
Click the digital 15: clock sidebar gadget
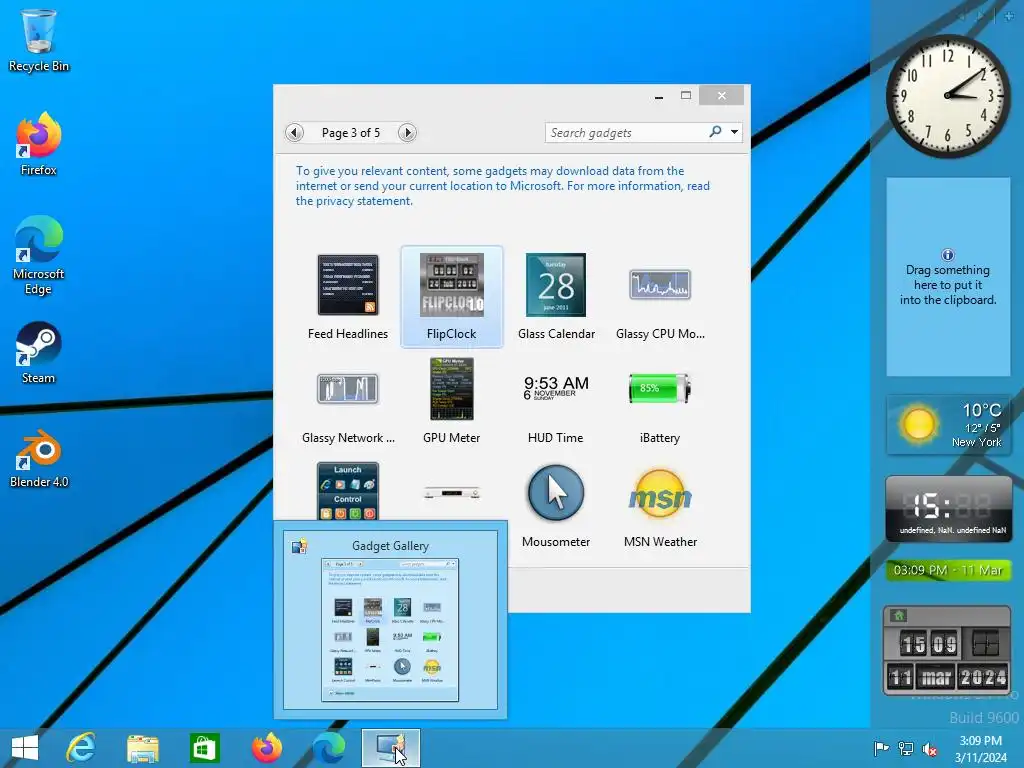point(948,509)
